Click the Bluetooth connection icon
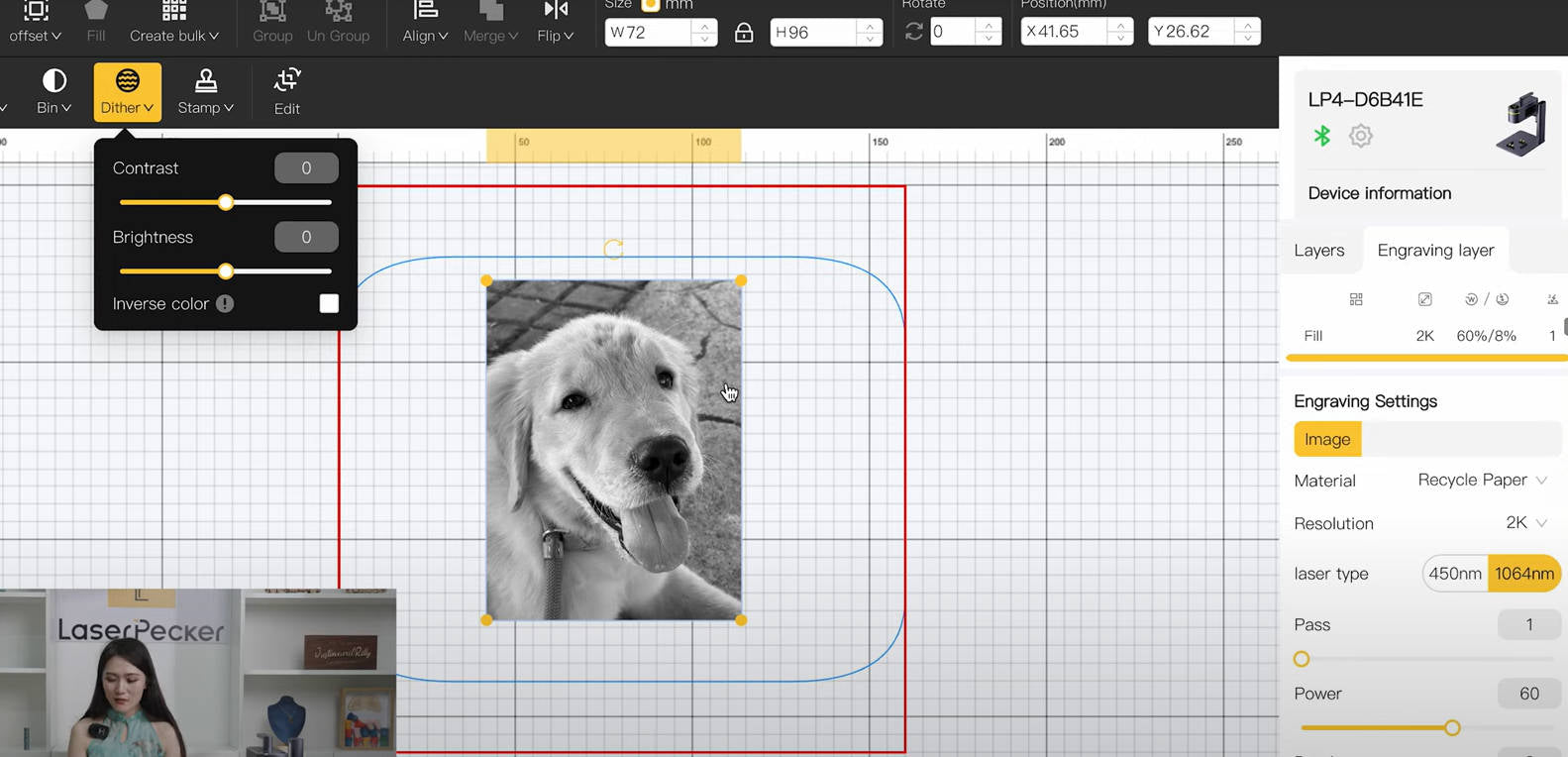The image size is (1568, 757). [x=1321, y=136]
